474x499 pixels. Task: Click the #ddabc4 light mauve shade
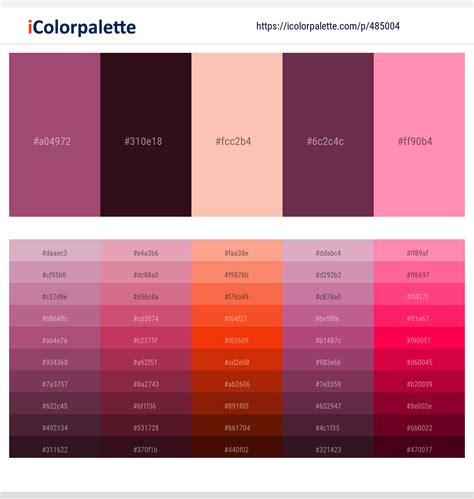(328, 251)
